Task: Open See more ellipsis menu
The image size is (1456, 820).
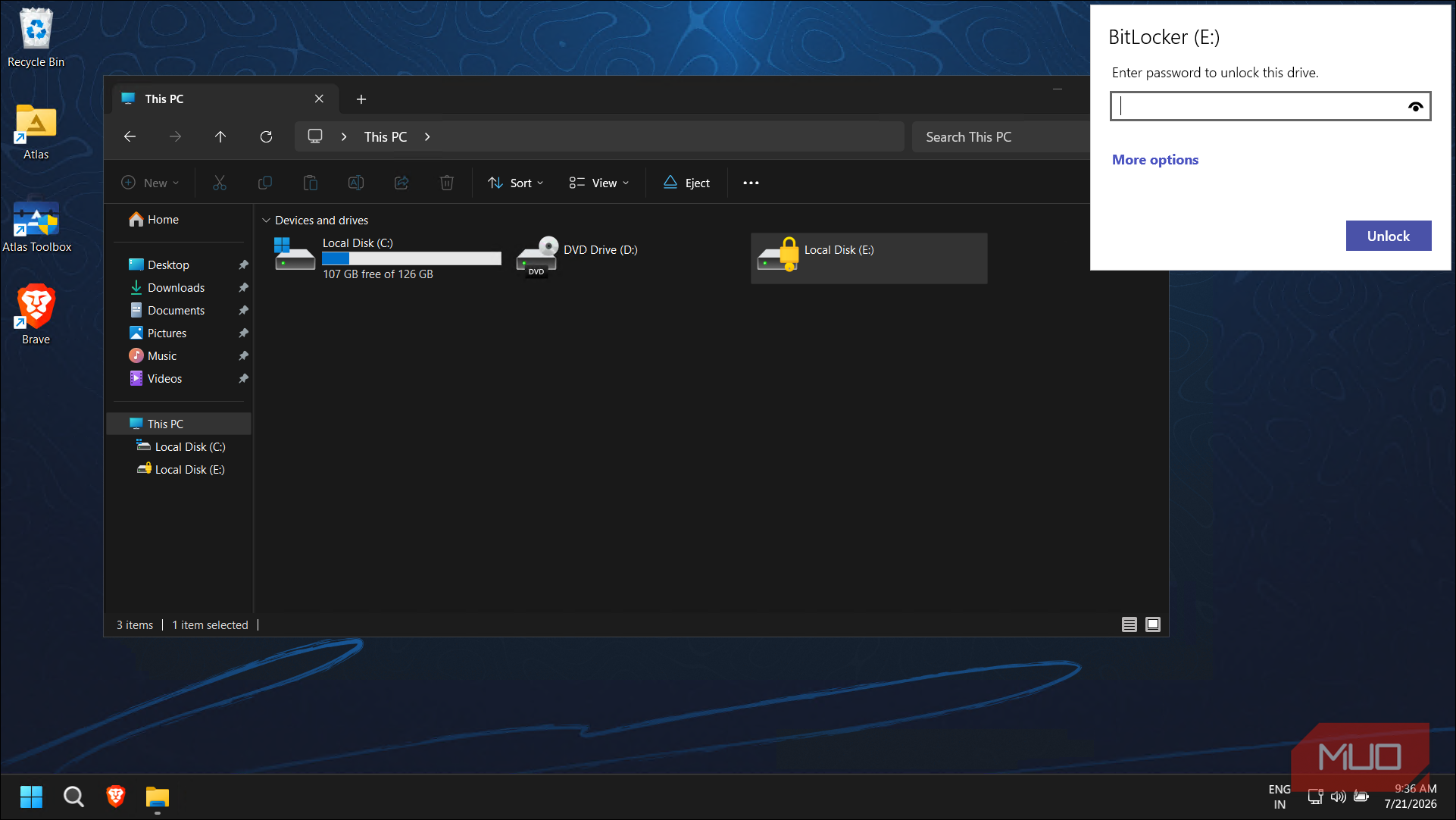Action: coord(751,183)
